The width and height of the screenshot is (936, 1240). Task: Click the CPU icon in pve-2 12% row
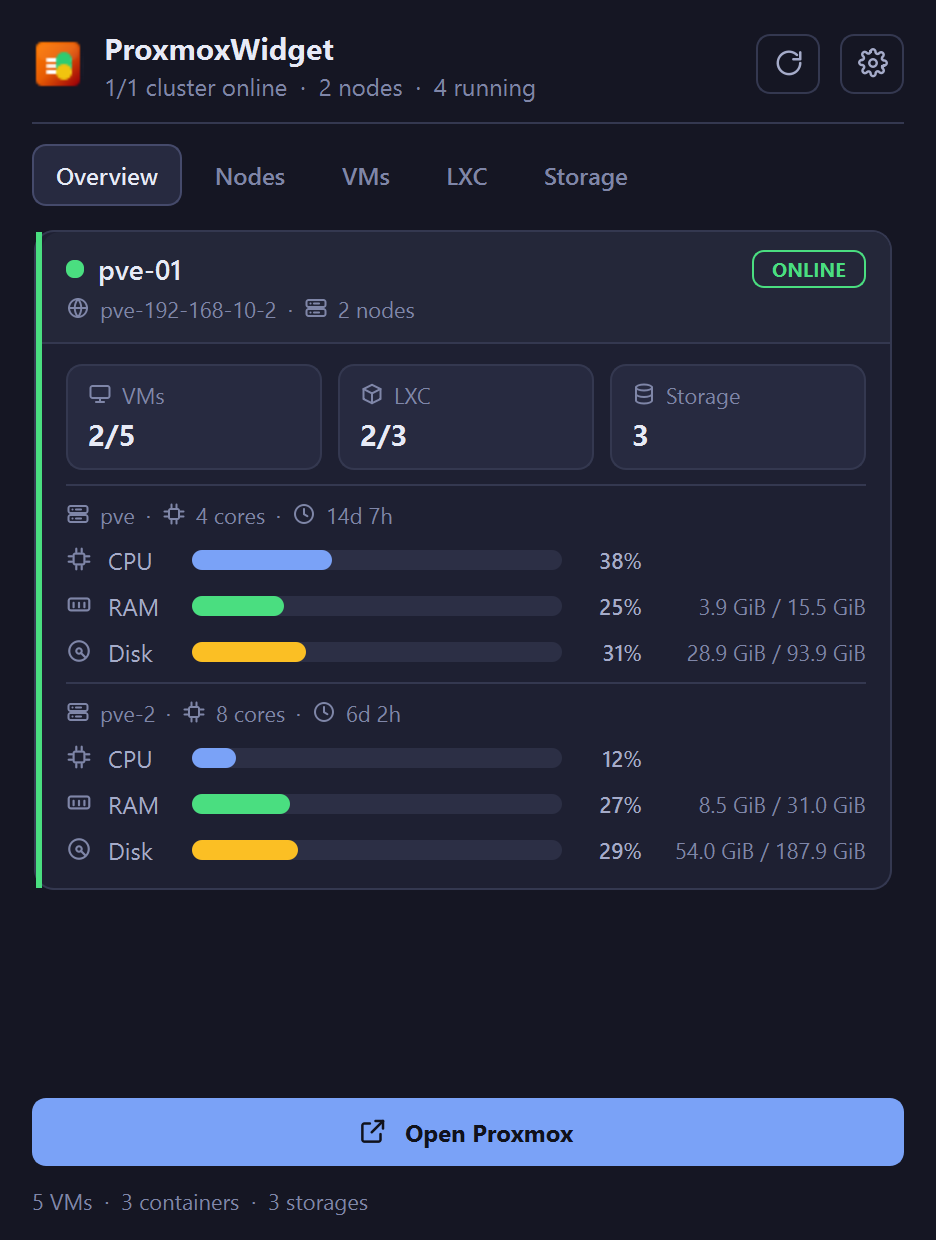click(78, 758)
